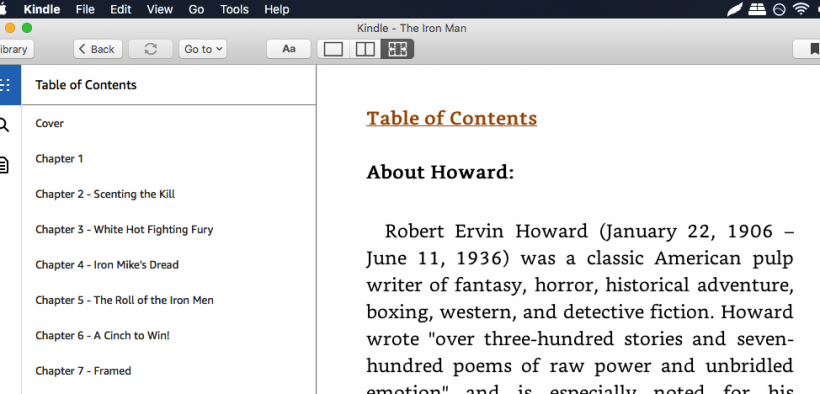Jump to Chapter 1
Image resolution: width=820 pixels, height=394 pixels.
pyautogui.click(x=59, y=159)
